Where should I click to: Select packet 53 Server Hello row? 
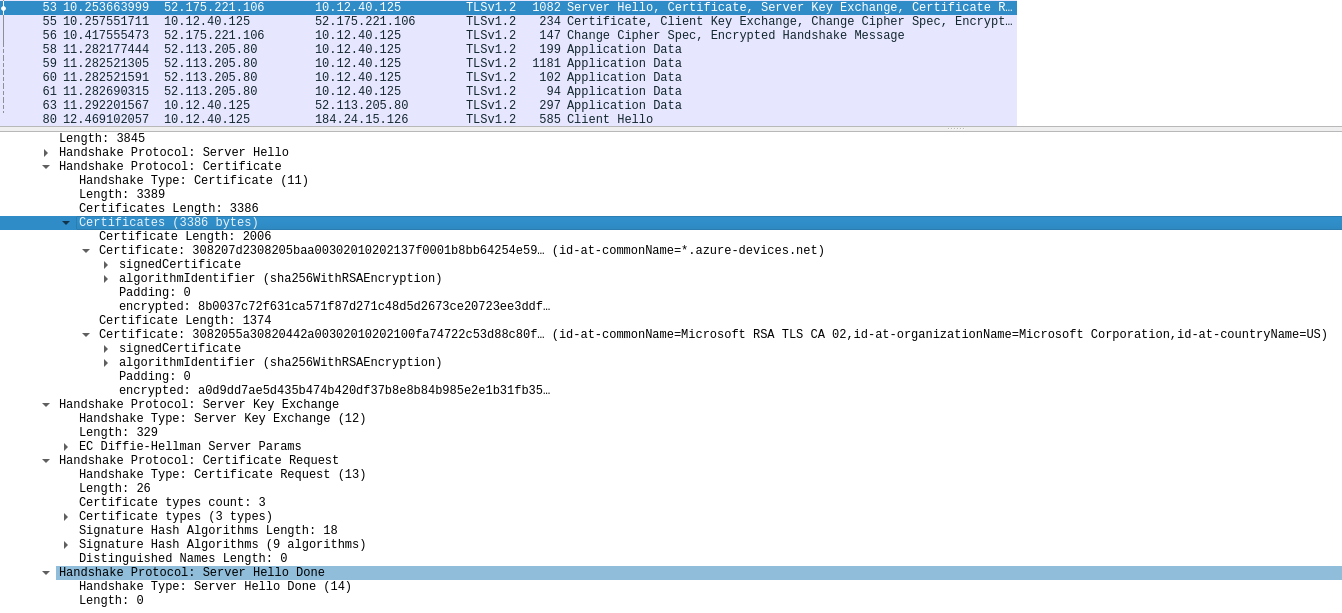click(508, 8)
